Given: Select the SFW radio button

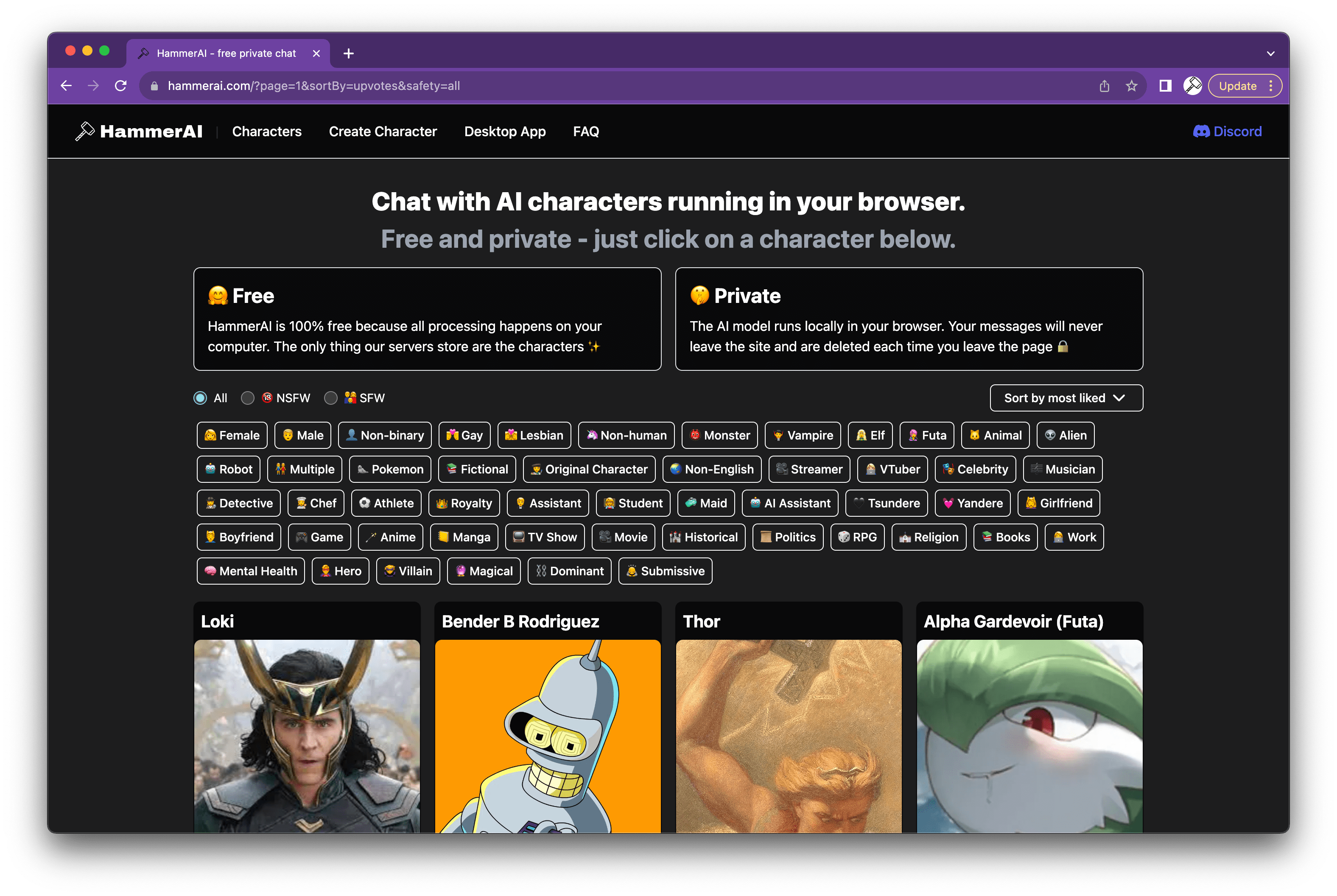Looking at the screenshot, I should pyautogui.click(x=331, y=398).
